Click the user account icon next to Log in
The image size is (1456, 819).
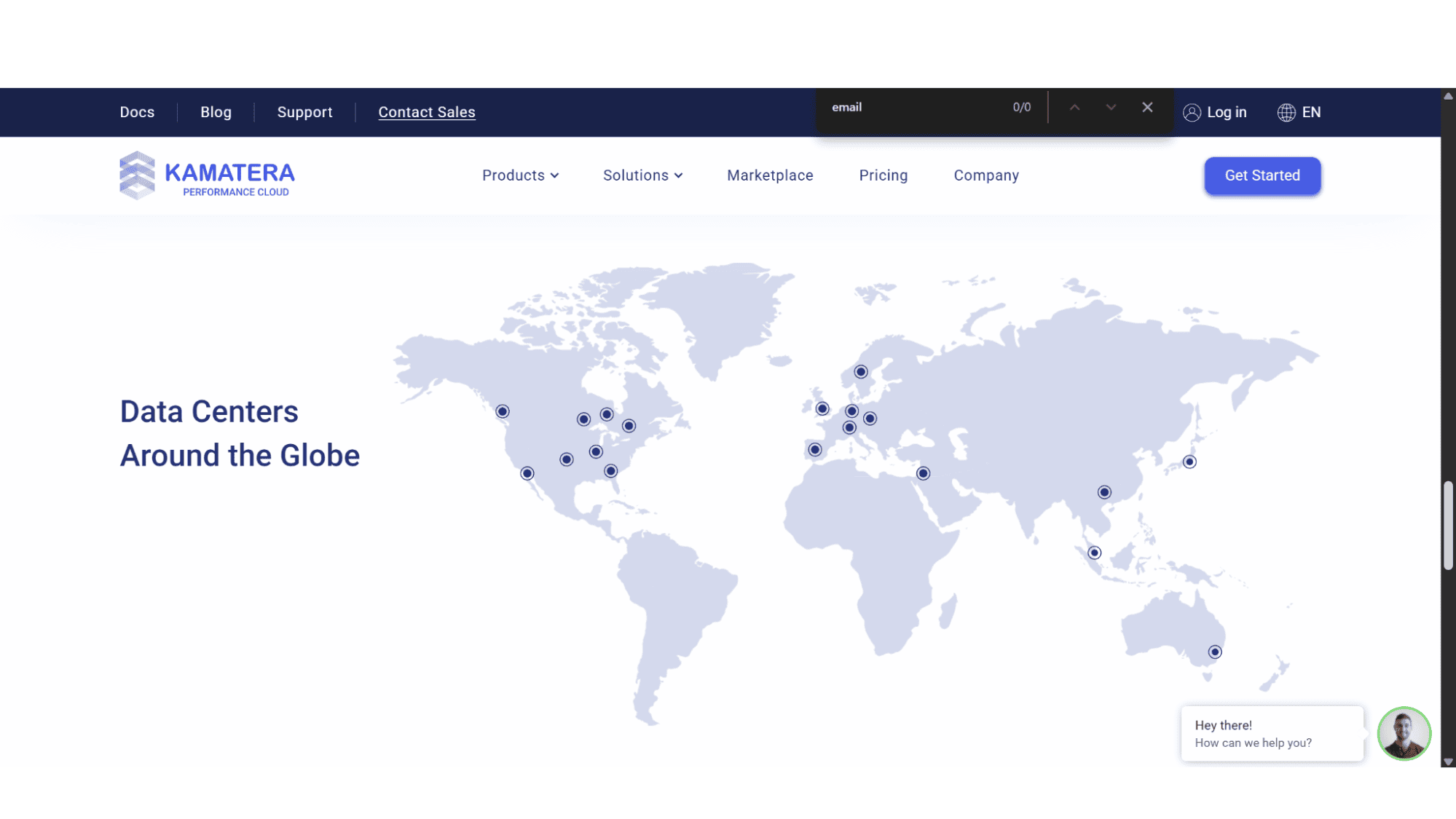1192,112
